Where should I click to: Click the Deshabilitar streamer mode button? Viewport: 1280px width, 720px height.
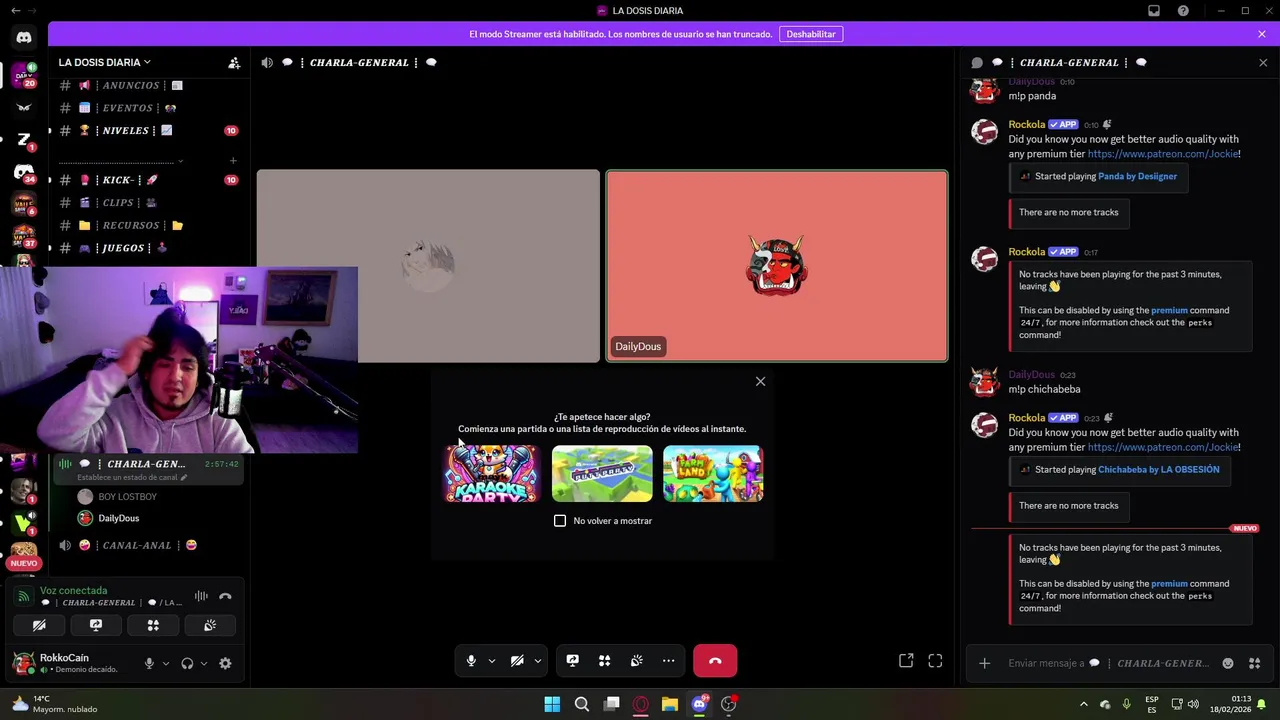(x=811, y=34)
